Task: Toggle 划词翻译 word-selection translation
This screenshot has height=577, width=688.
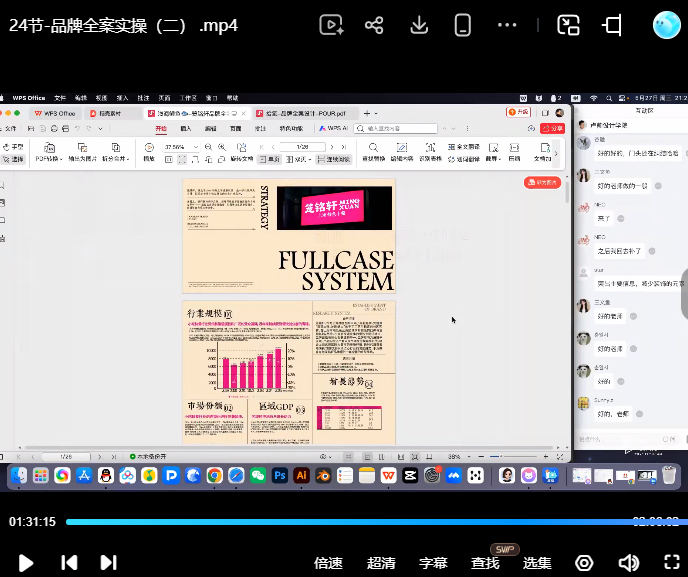Action: click(464, 159)
